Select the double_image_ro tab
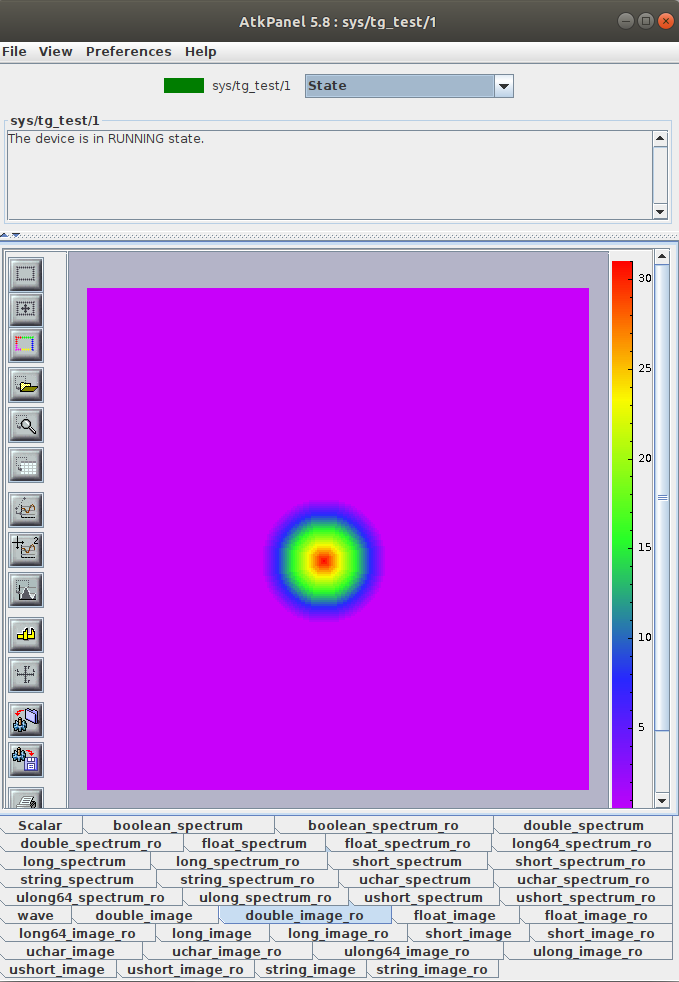The height and width of the screenshot is (982, 679). [x=304, y=916]
